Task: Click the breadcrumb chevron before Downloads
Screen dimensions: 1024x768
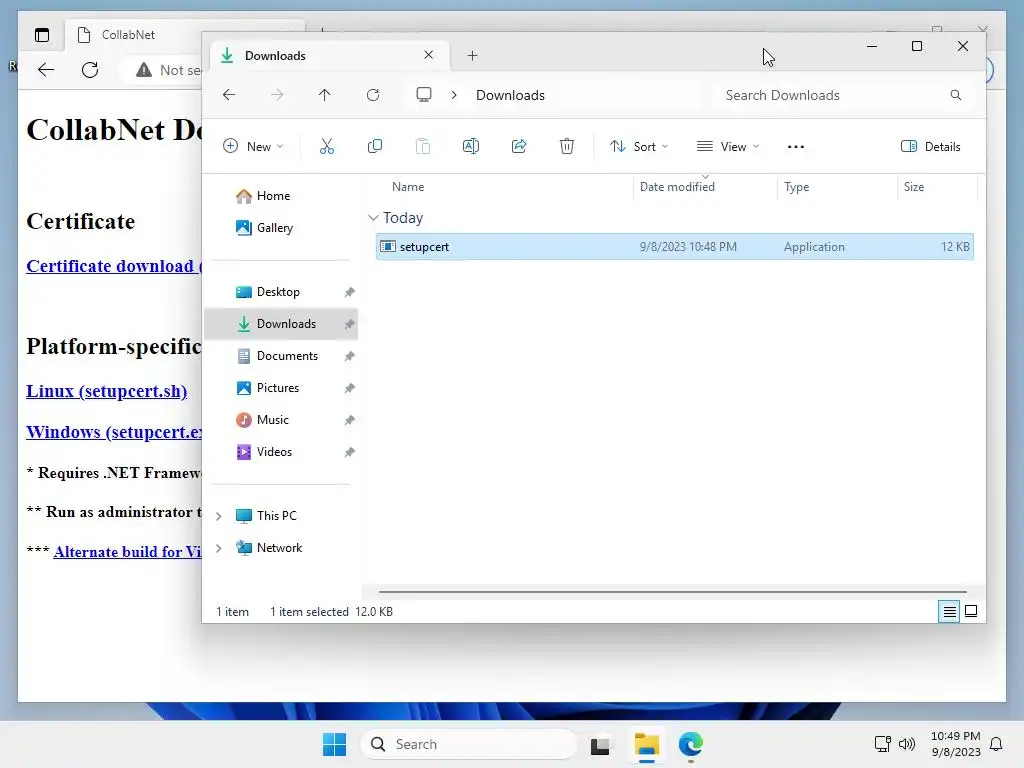Action: coord(454,95)
